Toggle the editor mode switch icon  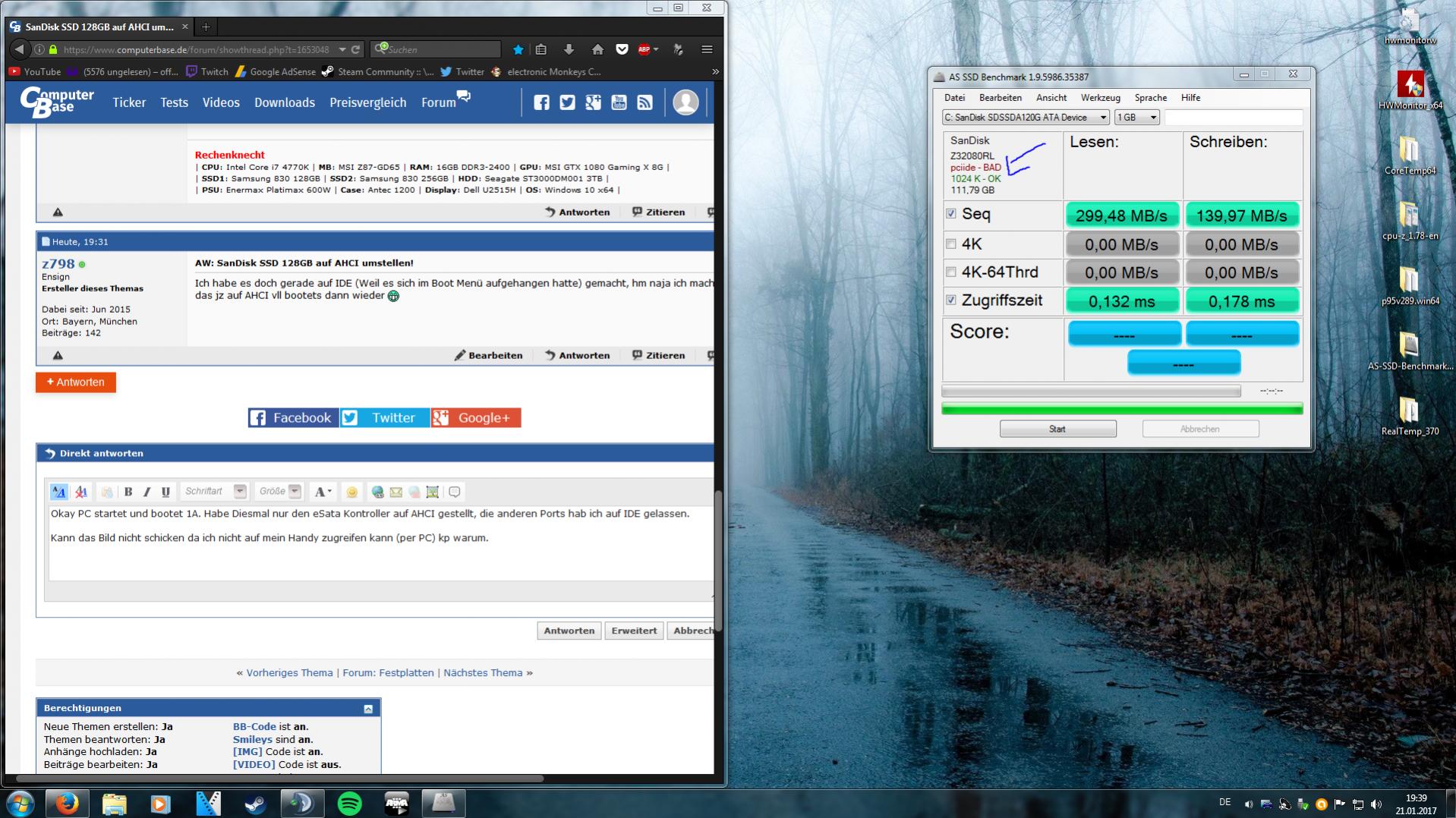[x=58, y=492]
